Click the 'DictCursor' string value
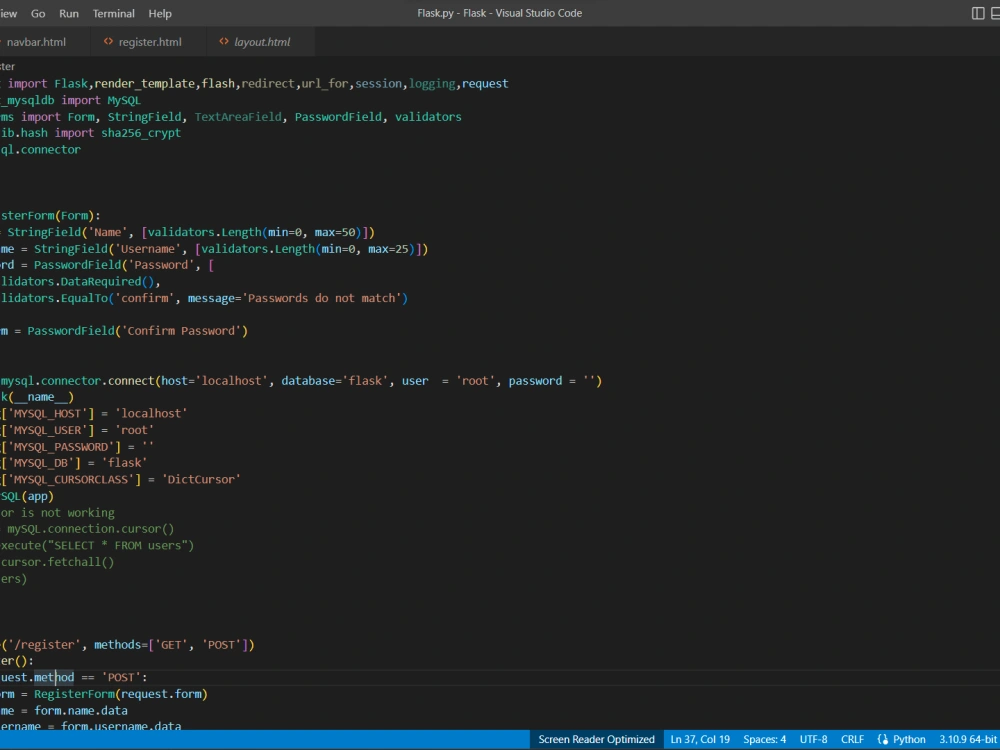1000x750 pixels. [201, 479]
